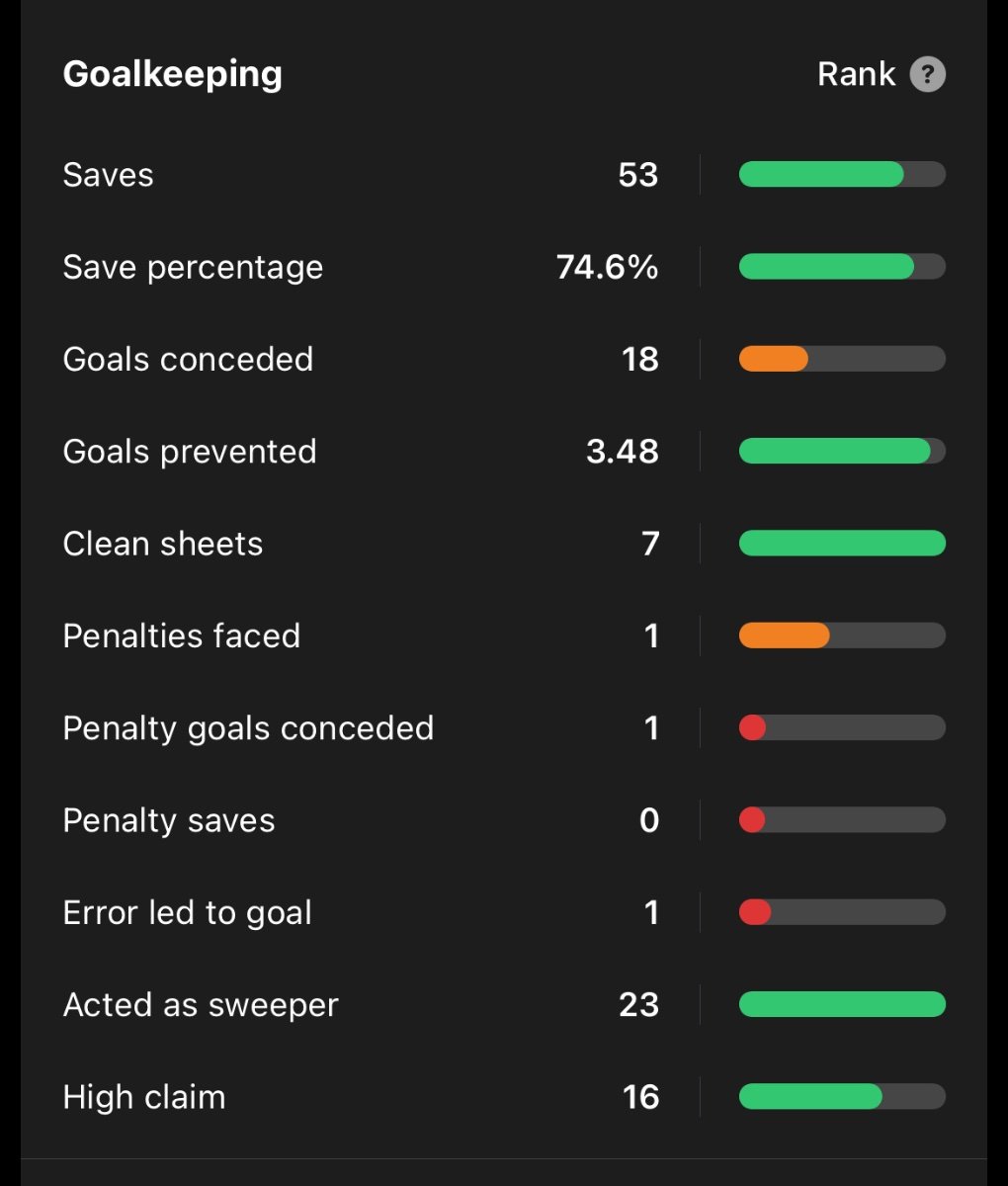
Task: Tap the Rank help question mark icon
Action: pos(927,74)
